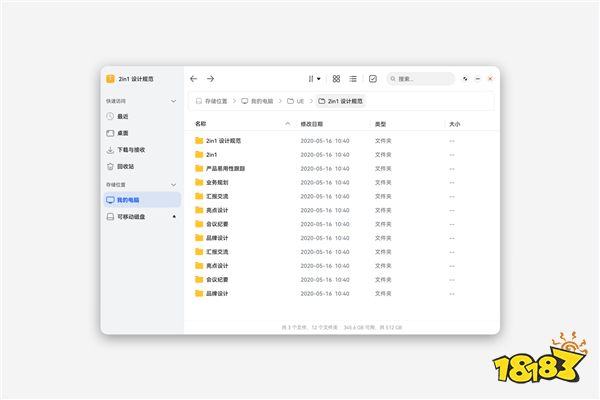600x400 pixels.
Task: Switch to grid icon view
Action: (336, 79)
